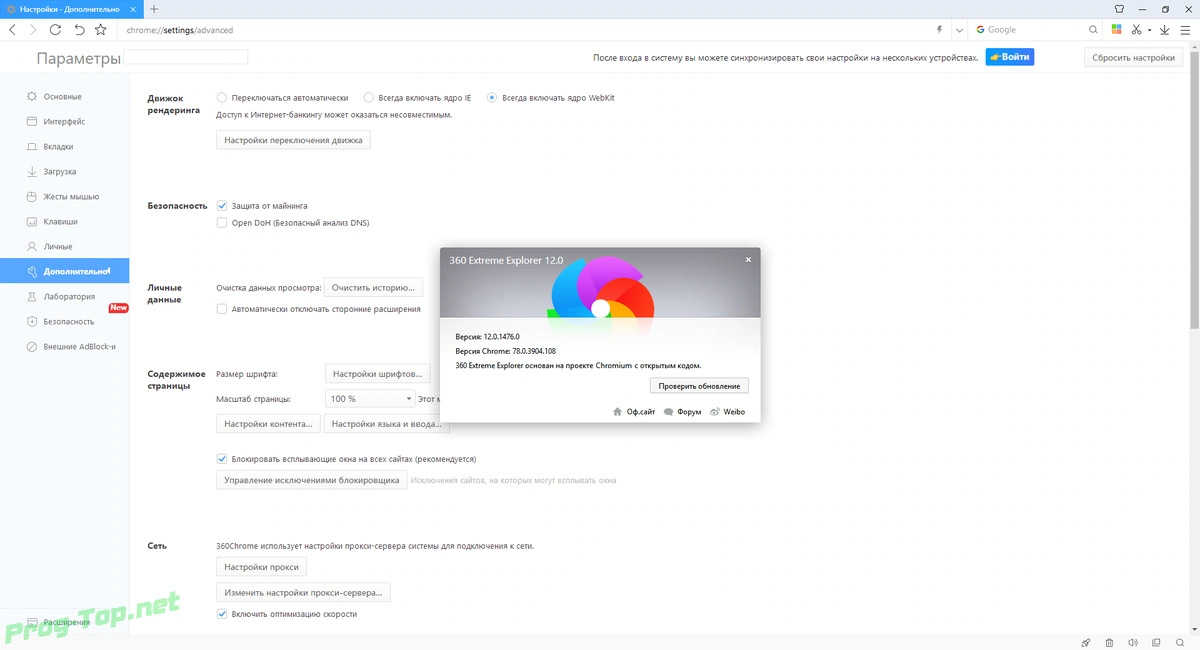Click Настройки прокси button
Viewport: 1200px width, 650px height.
point(262,567)
